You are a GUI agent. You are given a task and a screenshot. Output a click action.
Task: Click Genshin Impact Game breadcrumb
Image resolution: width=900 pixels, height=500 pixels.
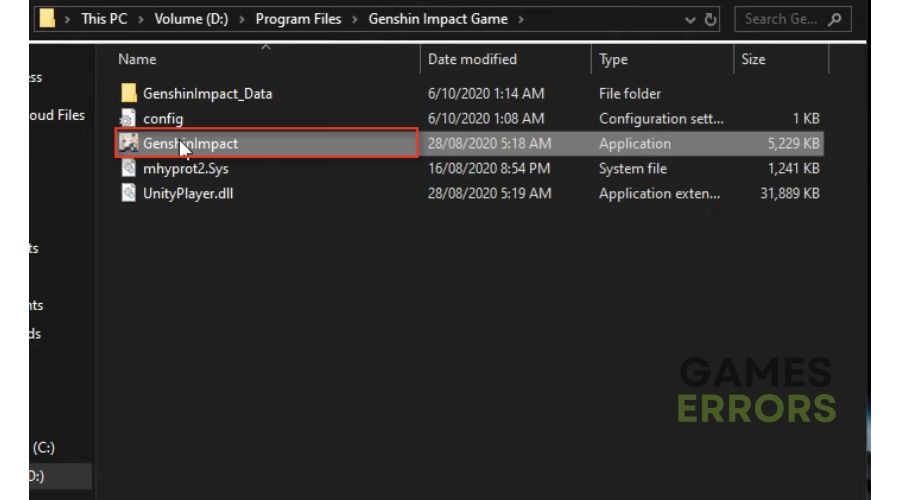438,19
